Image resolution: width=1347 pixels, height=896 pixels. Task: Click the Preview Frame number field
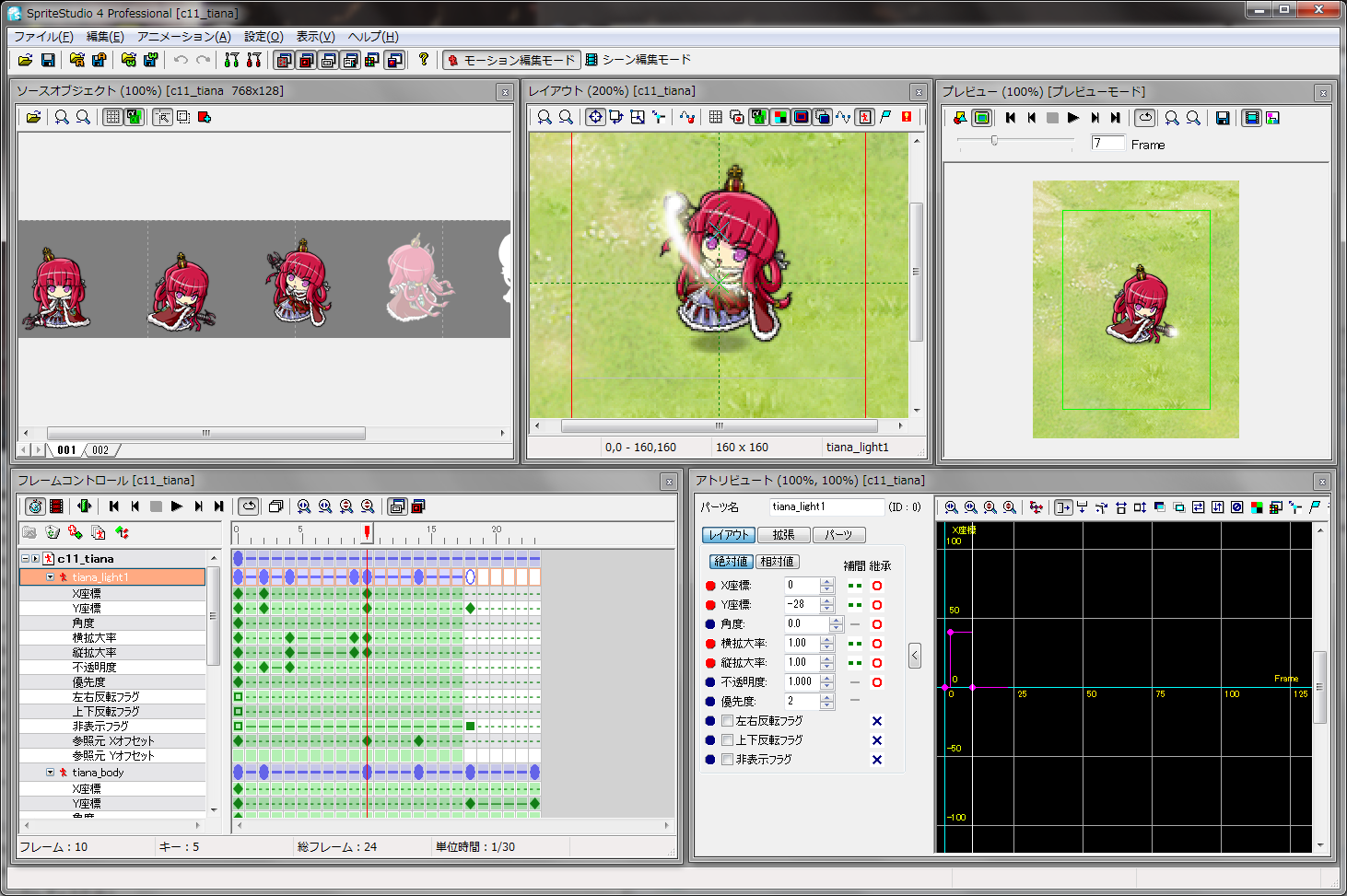(1108, 143)
